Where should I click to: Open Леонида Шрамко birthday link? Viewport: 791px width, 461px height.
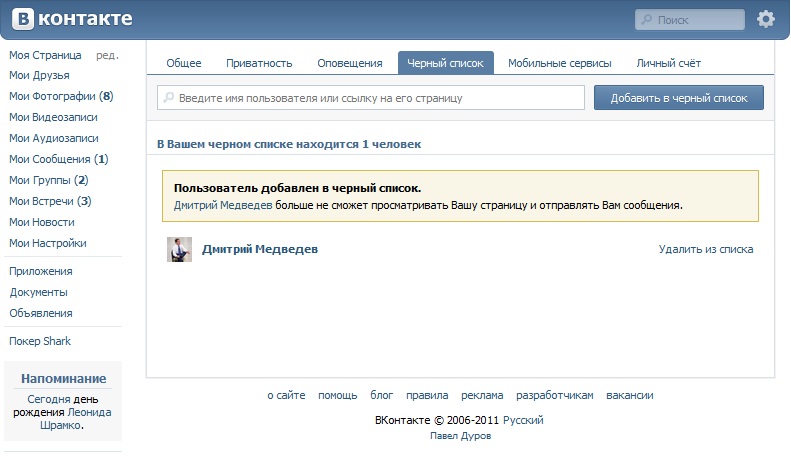coord(75,419)
